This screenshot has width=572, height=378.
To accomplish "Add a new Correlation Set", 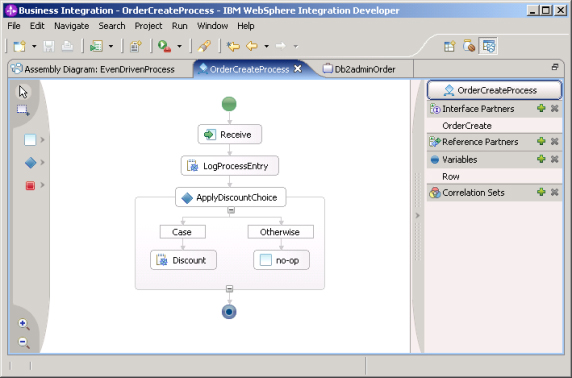I will coord(541,192).
